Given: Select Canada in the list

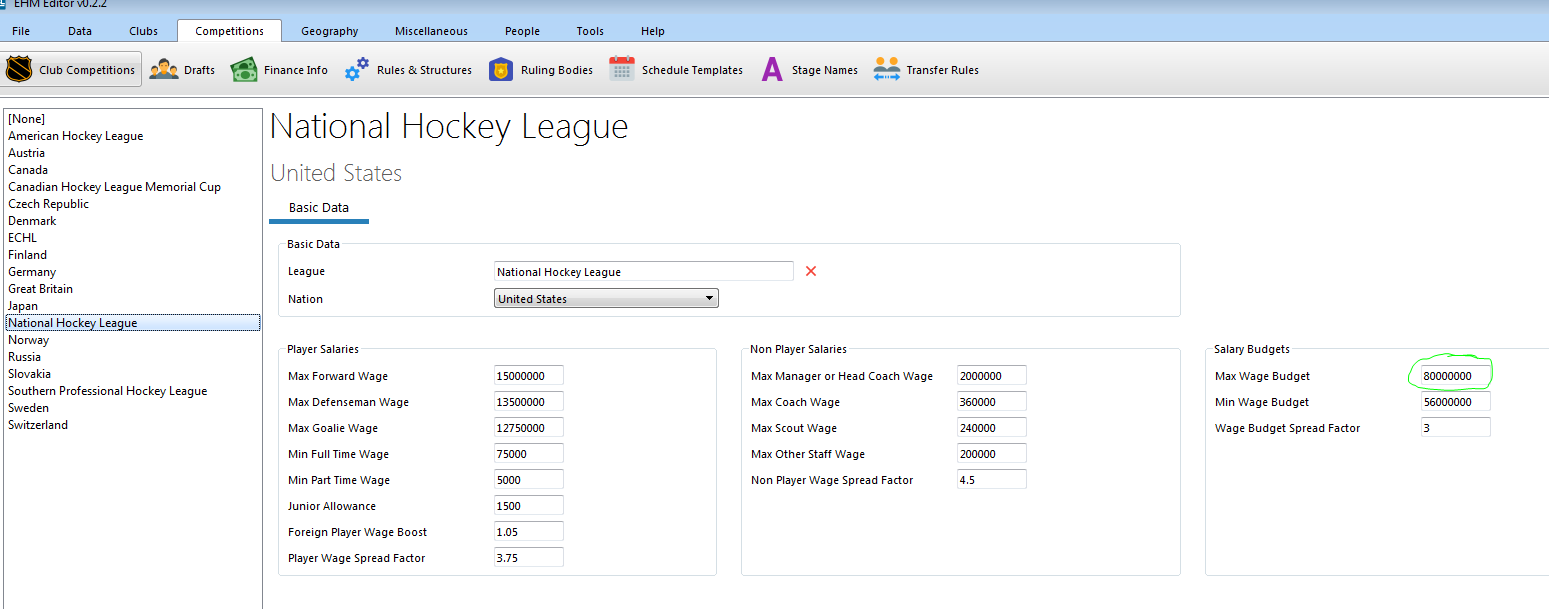Looking at the screenshot, I should click(x=132, y=170).
